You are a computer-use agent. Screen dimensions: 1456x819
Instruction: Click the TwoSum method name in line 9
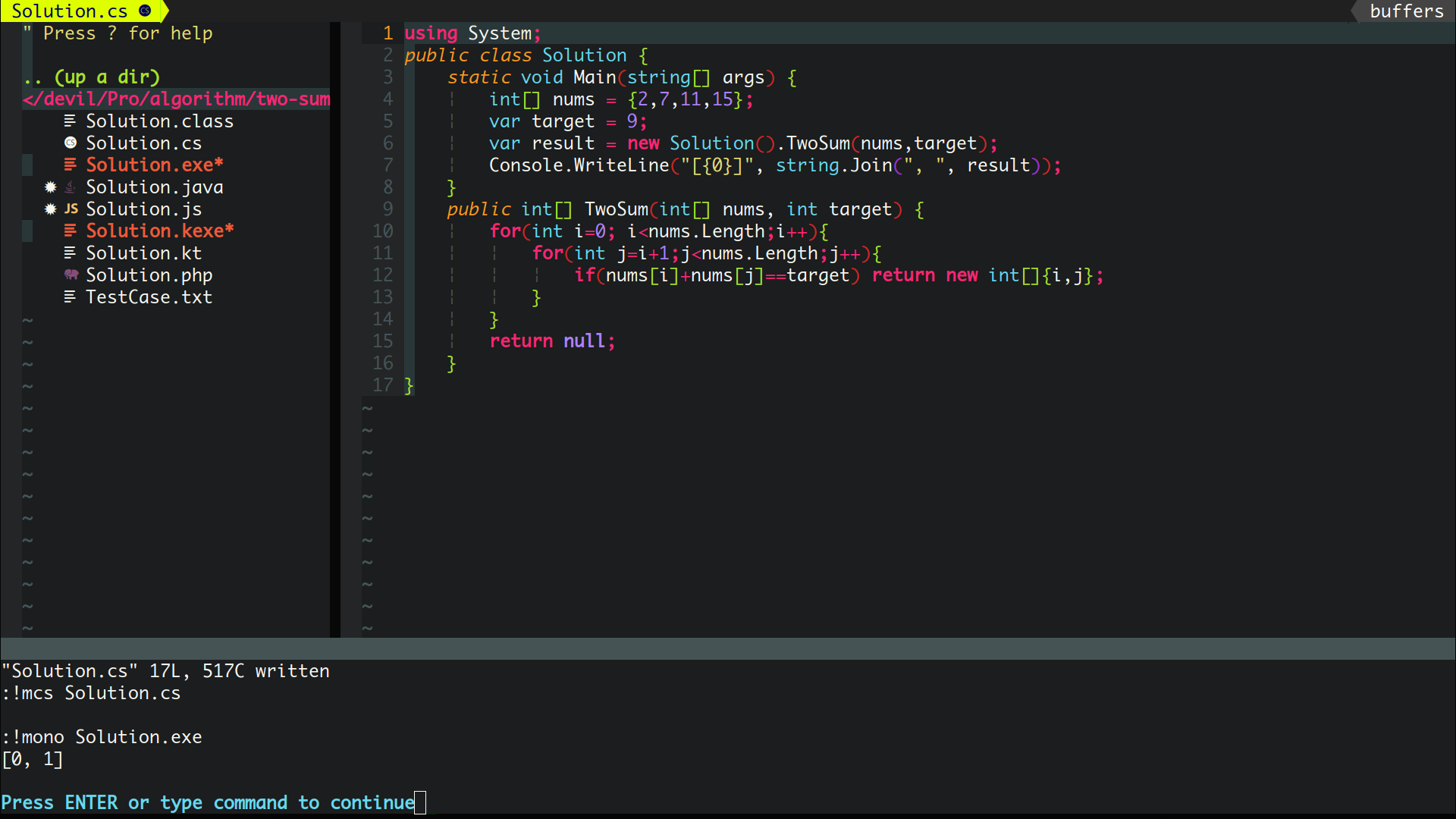tap(616, 209)
